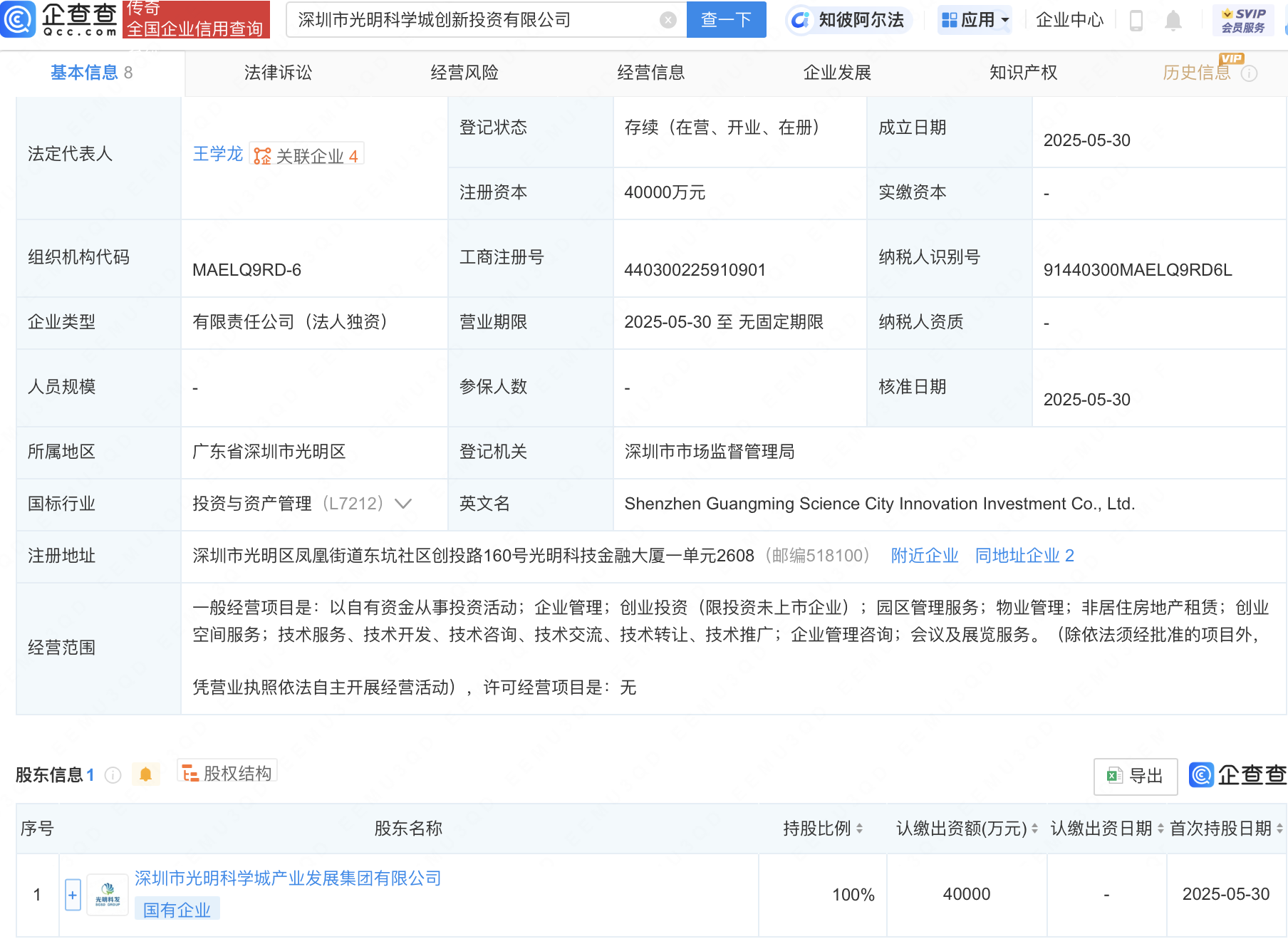Click the info icon beside 历史信息
The height and width of the screenshot is (939, 1288).
1250,73
